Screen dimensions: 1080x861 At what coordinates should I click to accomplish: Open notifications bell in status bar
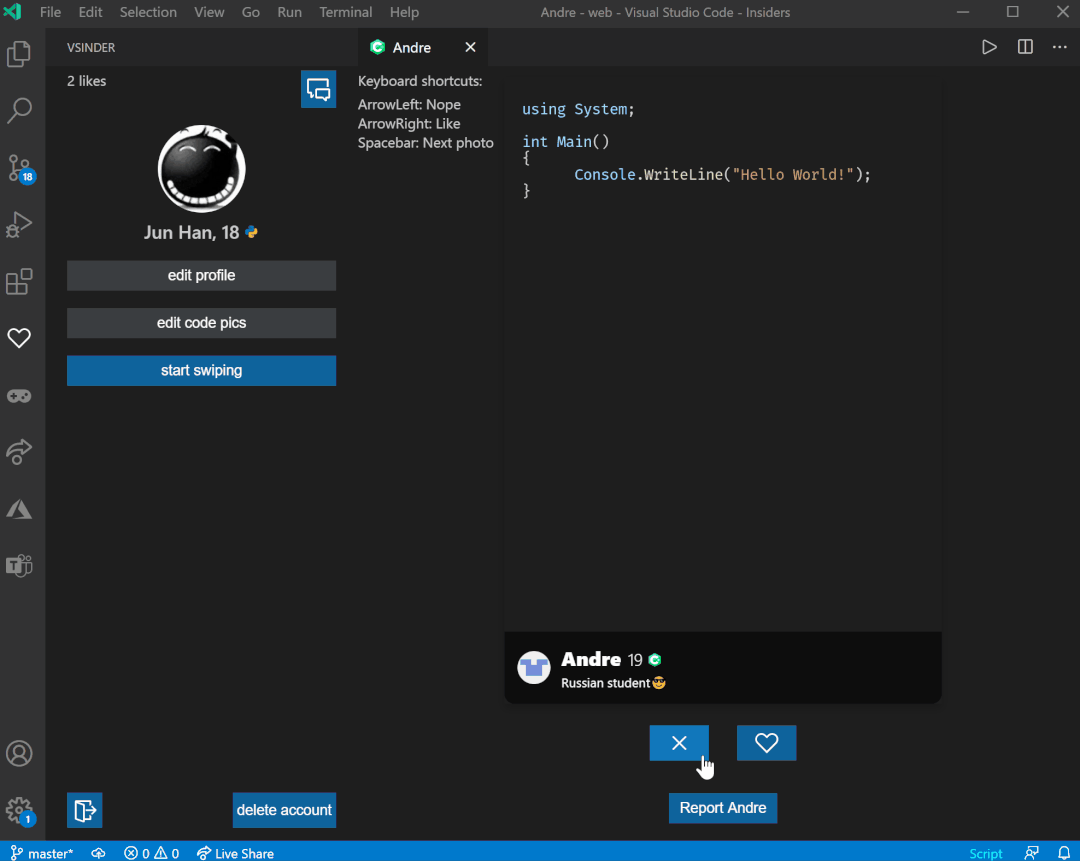coord(1063,853)
